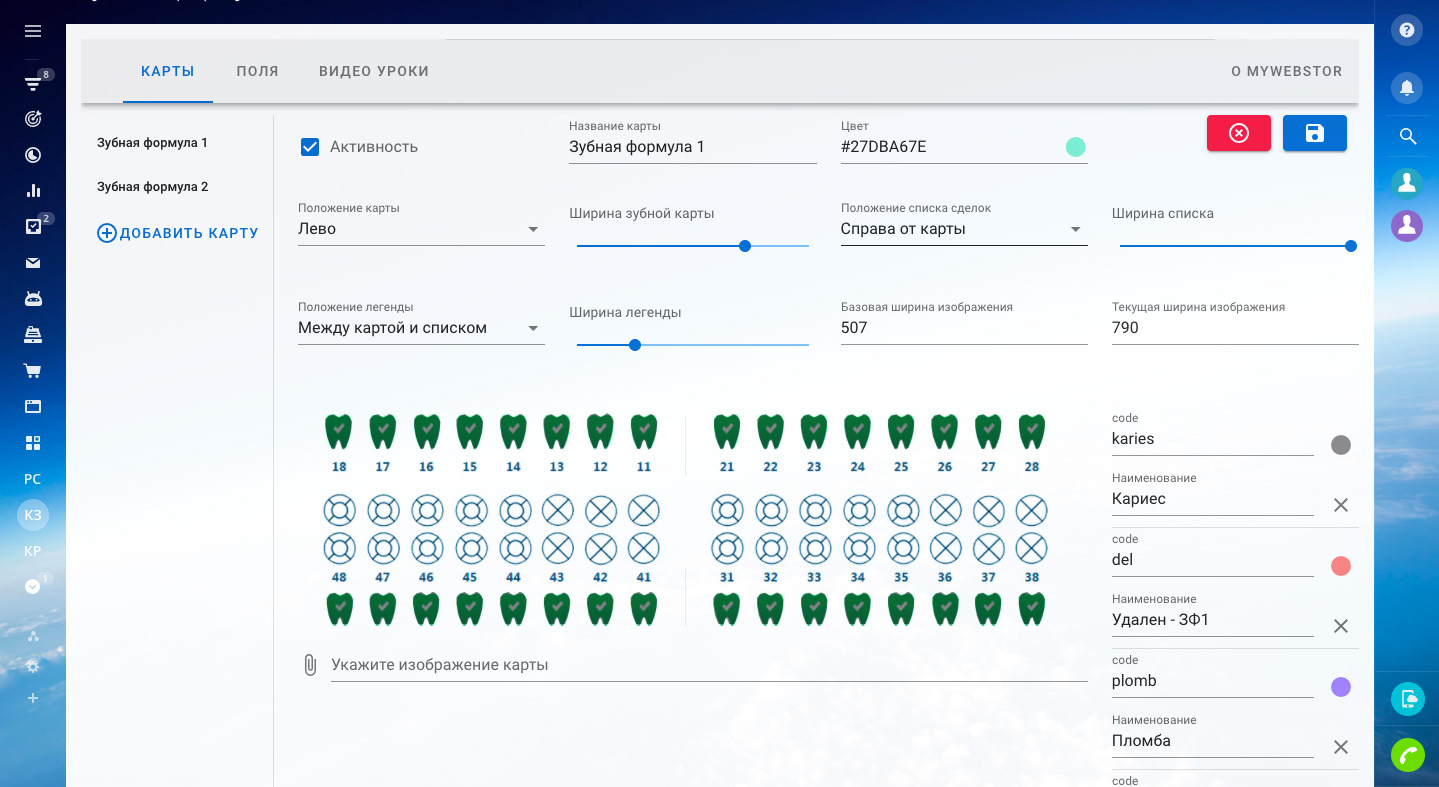Screen dimensions: 1439x787
Task: Toggle the Активность checkbox
Action: click(310, 147)
